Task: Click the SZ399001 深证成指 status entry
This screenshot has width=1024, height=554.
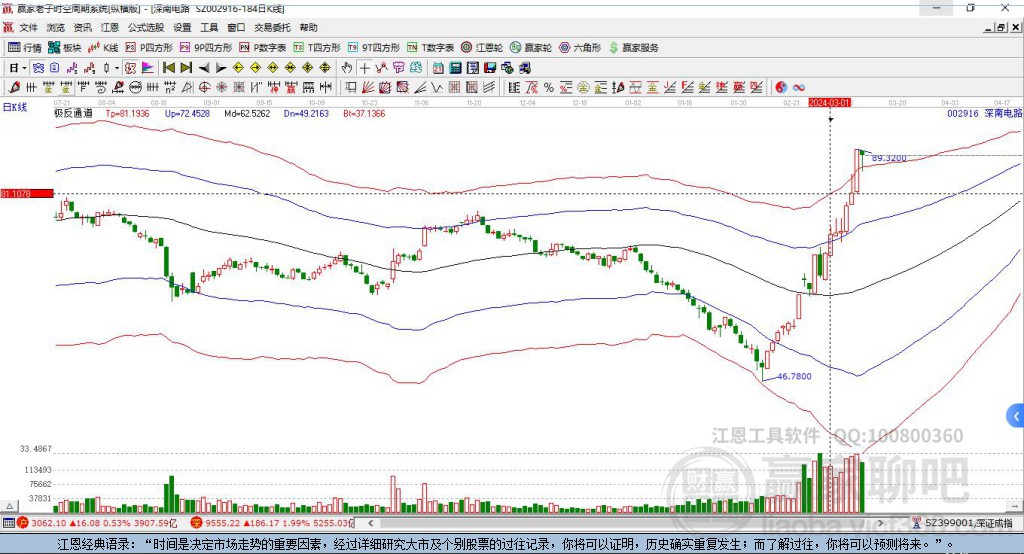Action: 969,523
